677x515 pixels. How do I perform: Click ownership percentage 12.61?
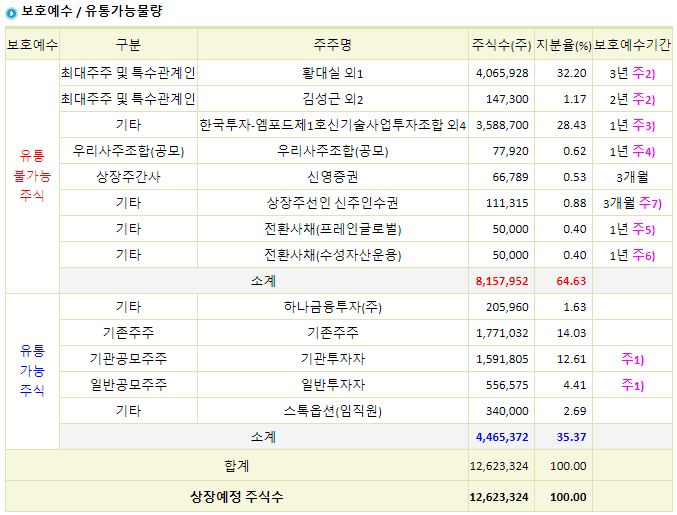[x=572, y=359]
